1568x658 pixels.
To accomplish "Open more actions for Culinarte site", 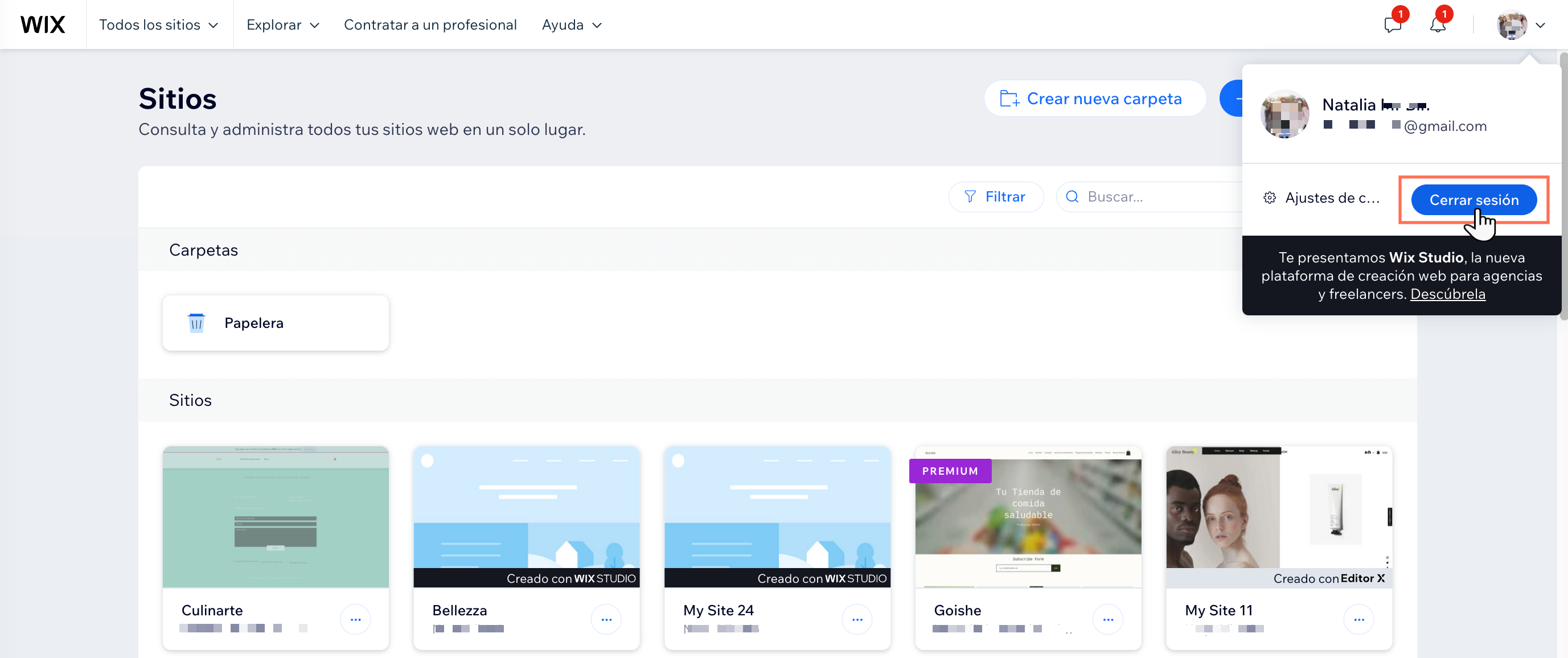I will [x=355, y=619].
